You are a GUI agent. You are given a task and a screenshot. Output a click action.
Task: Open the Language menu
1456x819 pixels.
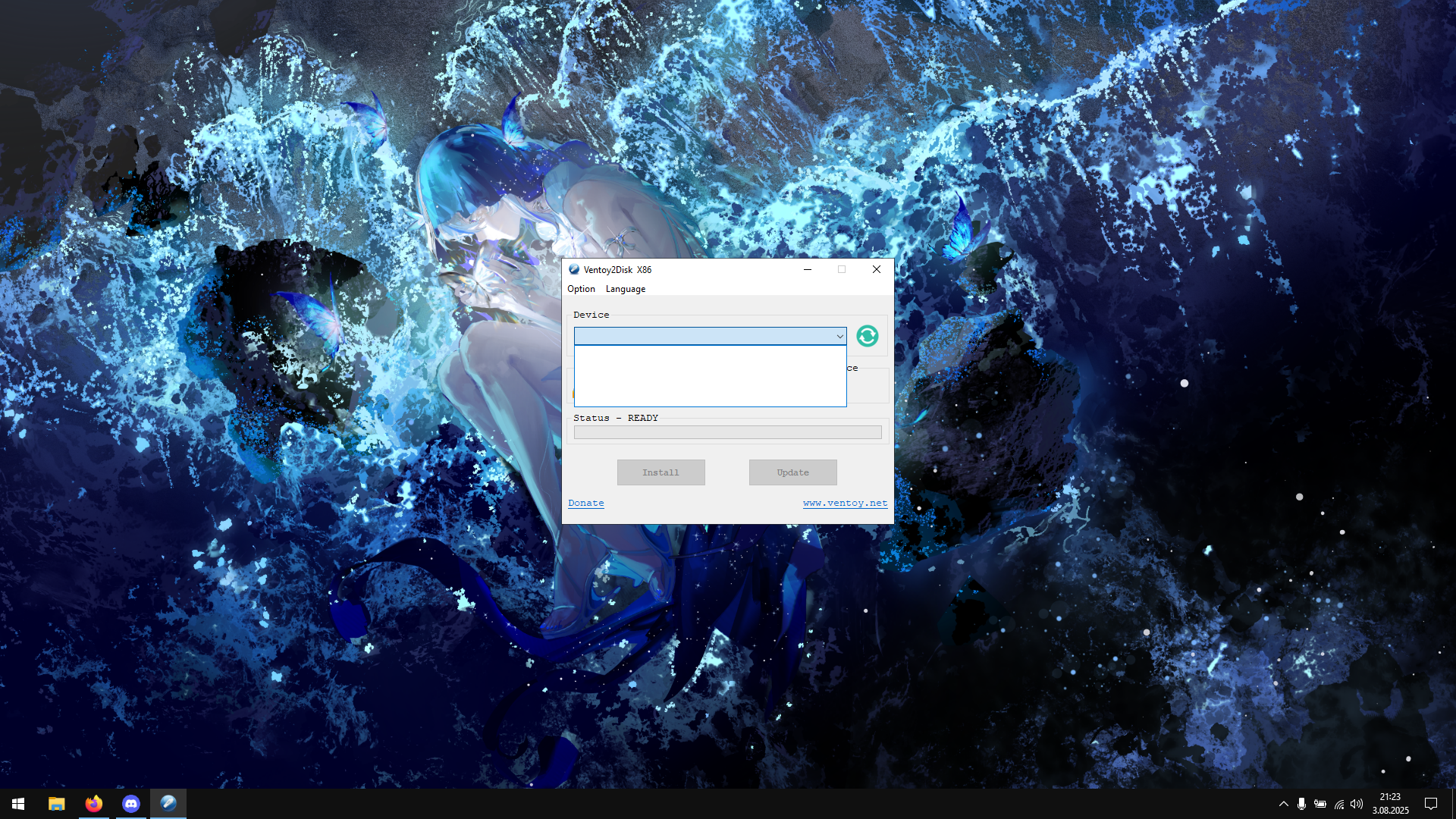(x=626, y=289)
